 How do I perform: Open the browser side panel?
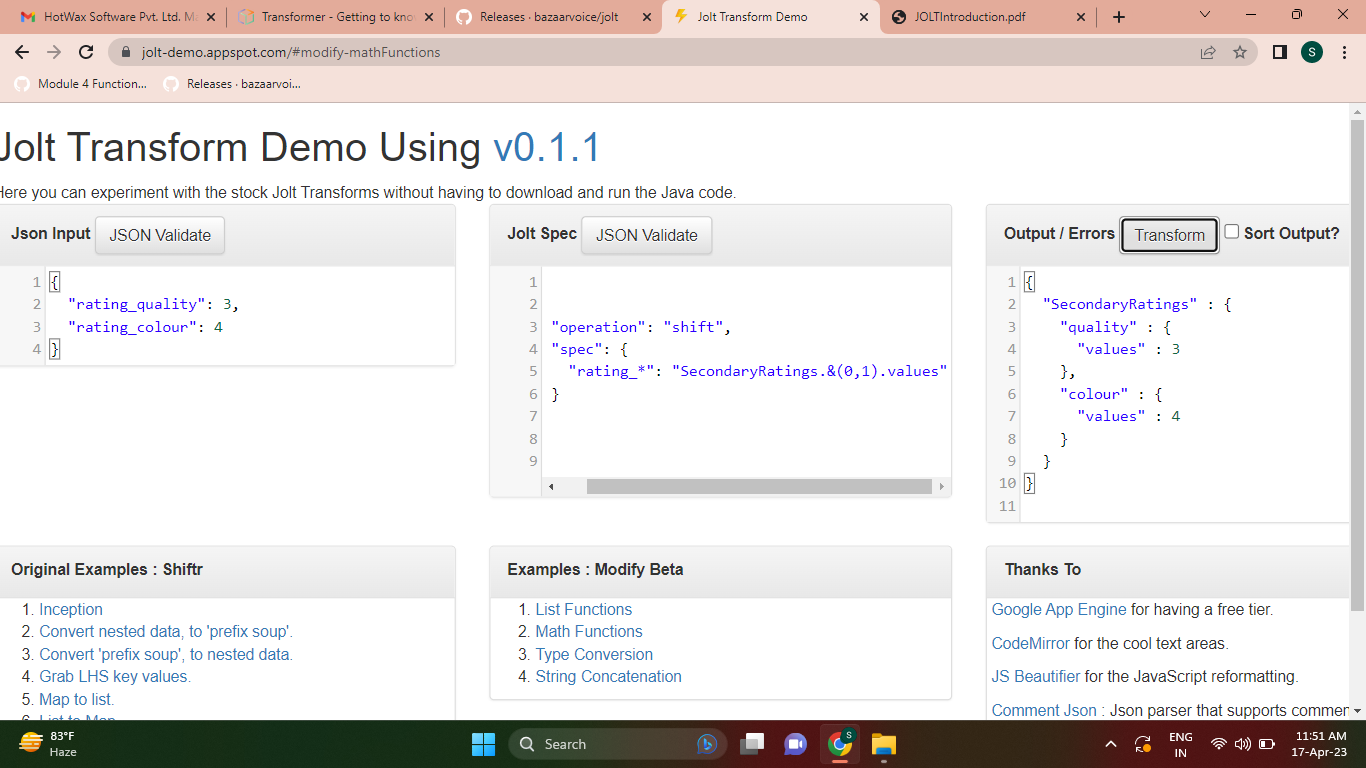tap(1280, 52)
